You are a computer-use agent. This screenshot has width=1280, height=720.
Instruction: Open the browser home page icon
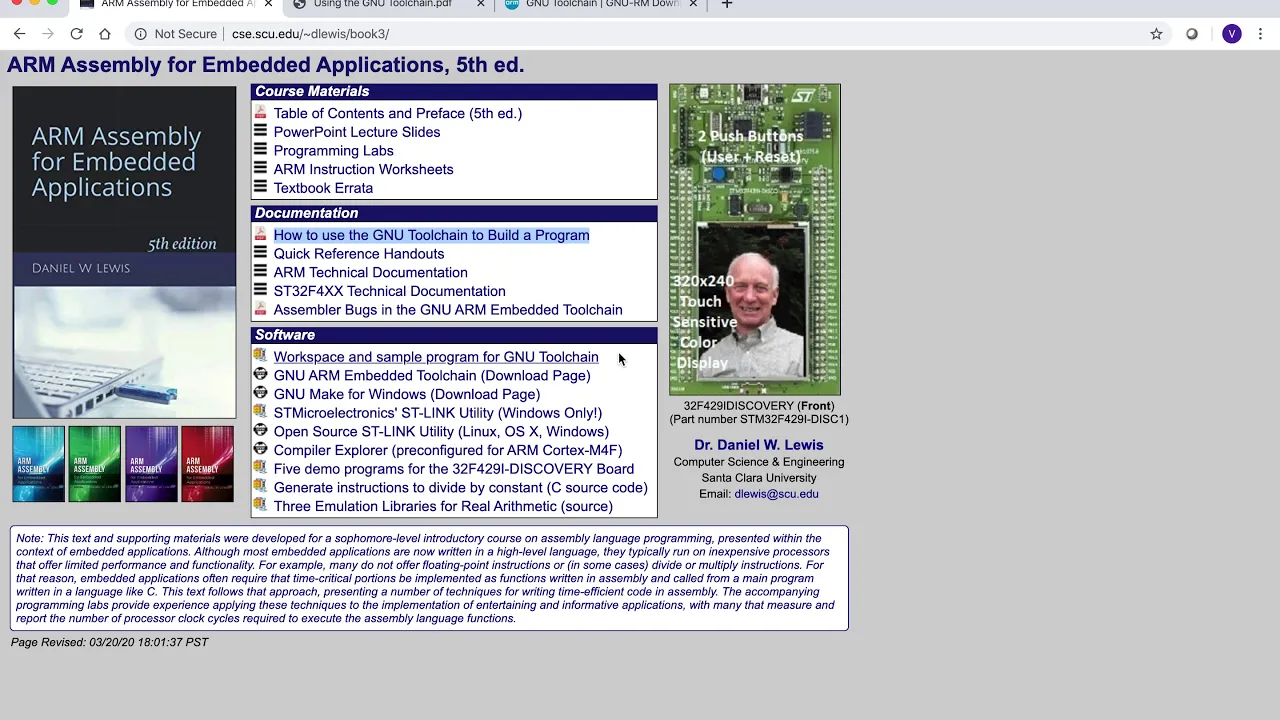coord(104,34)
